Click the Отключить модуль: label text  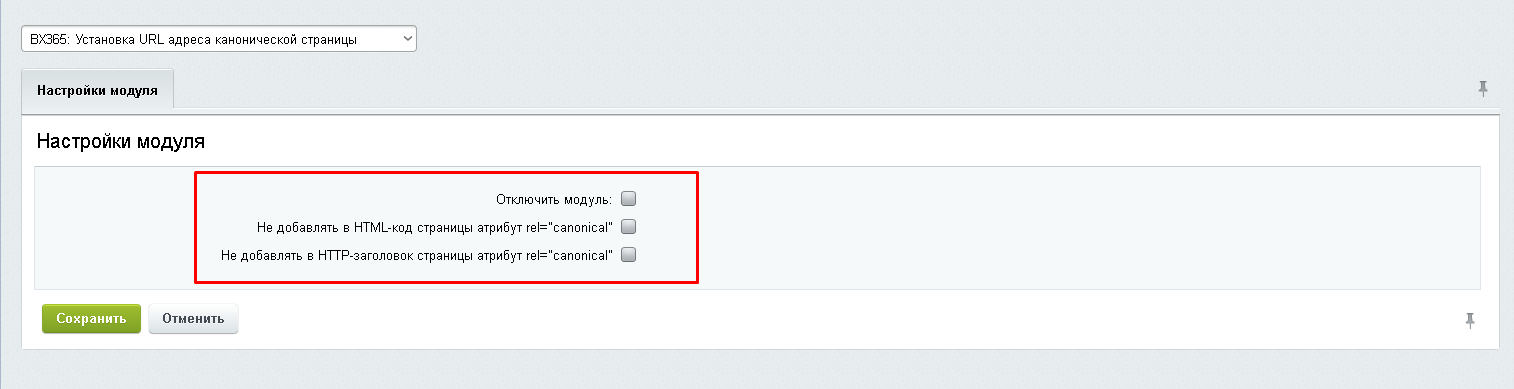tap(554, 199)
